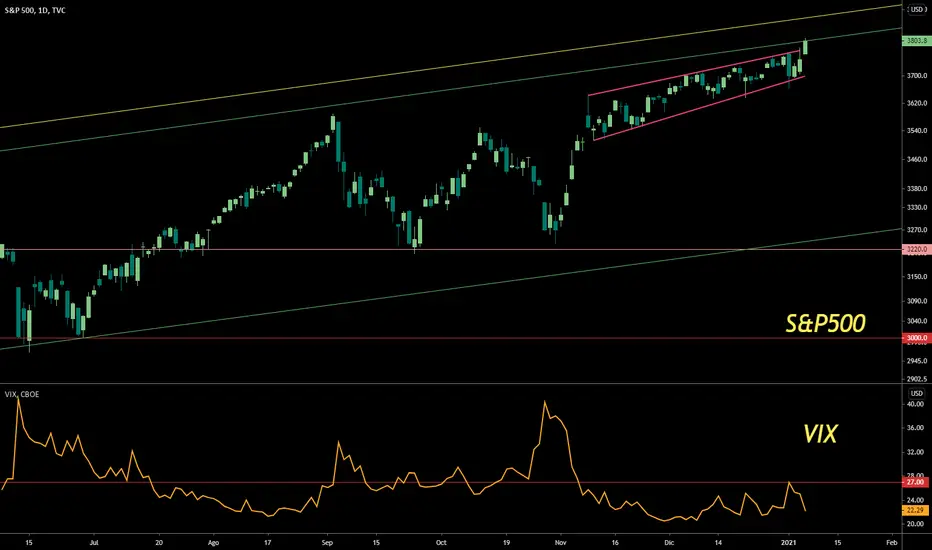Viewport: 932px width, 550px height.
Task: Click the 3270.0 price axis label
Action: [x=917, y=230]
